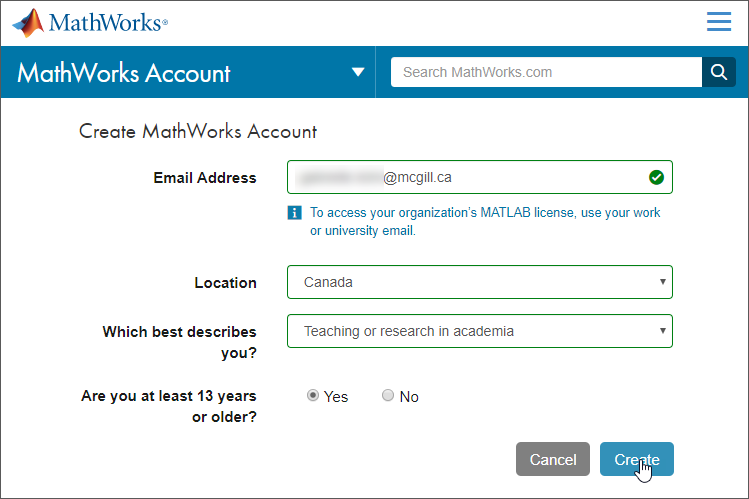Viewport: 749px width, 499px height.
Task: Click the MathWorks Account header title
Action: click(124, 73)
